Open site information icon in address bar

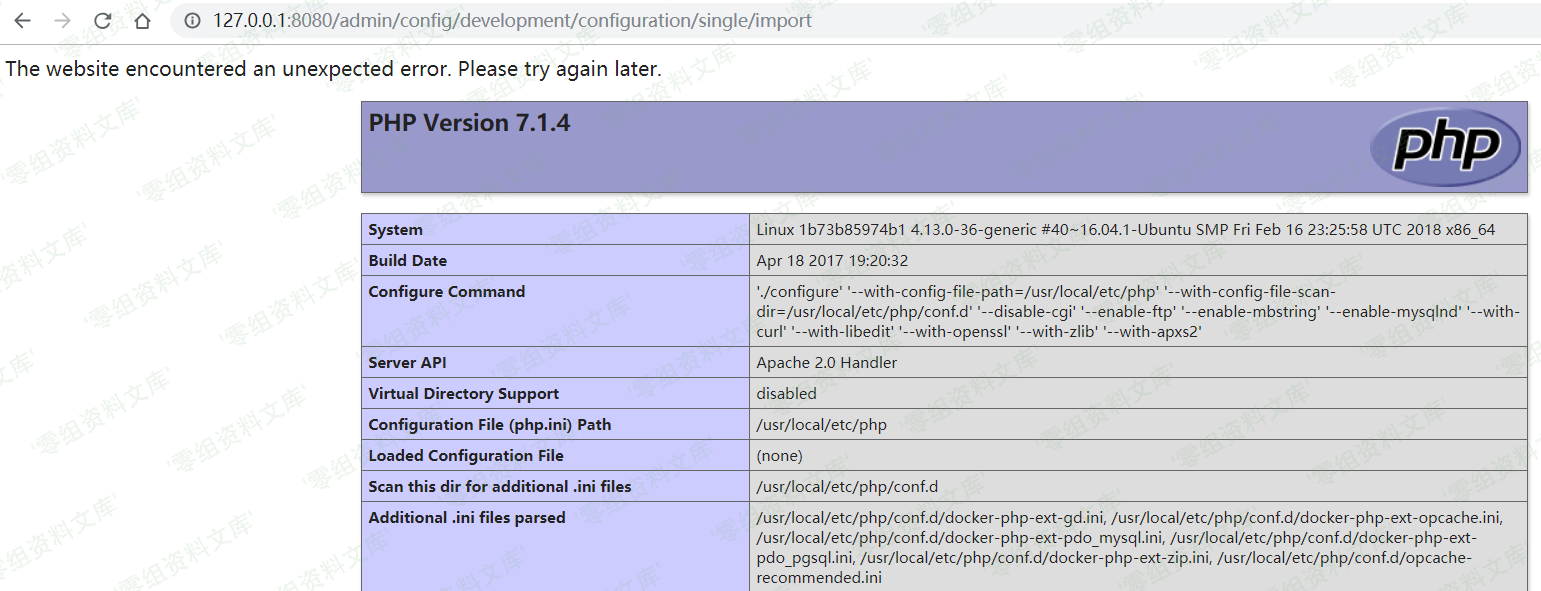point(193,21)
